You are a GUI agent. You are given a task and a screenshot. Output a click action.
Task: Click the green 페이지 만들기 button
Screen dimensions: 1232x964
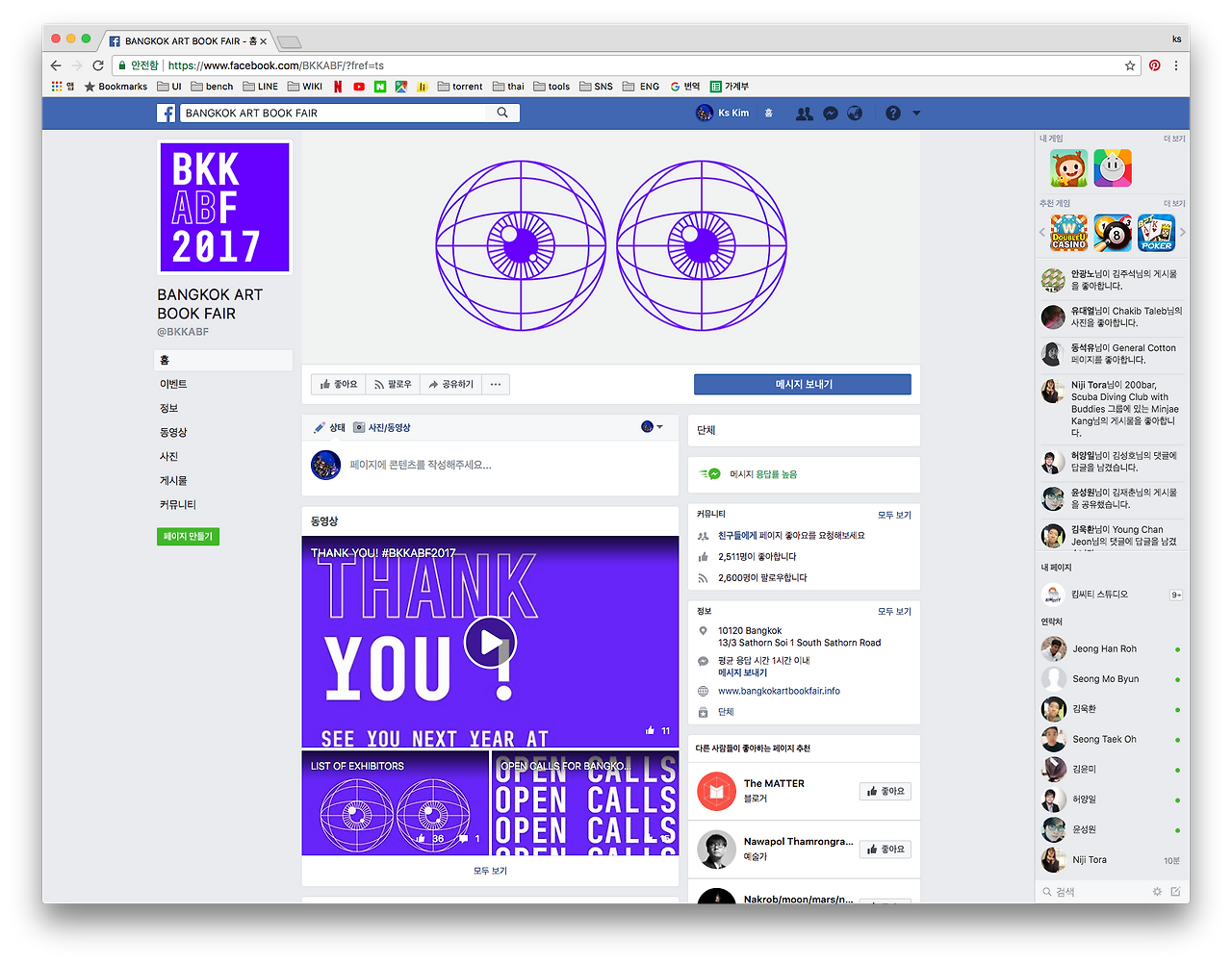point(188,536)
